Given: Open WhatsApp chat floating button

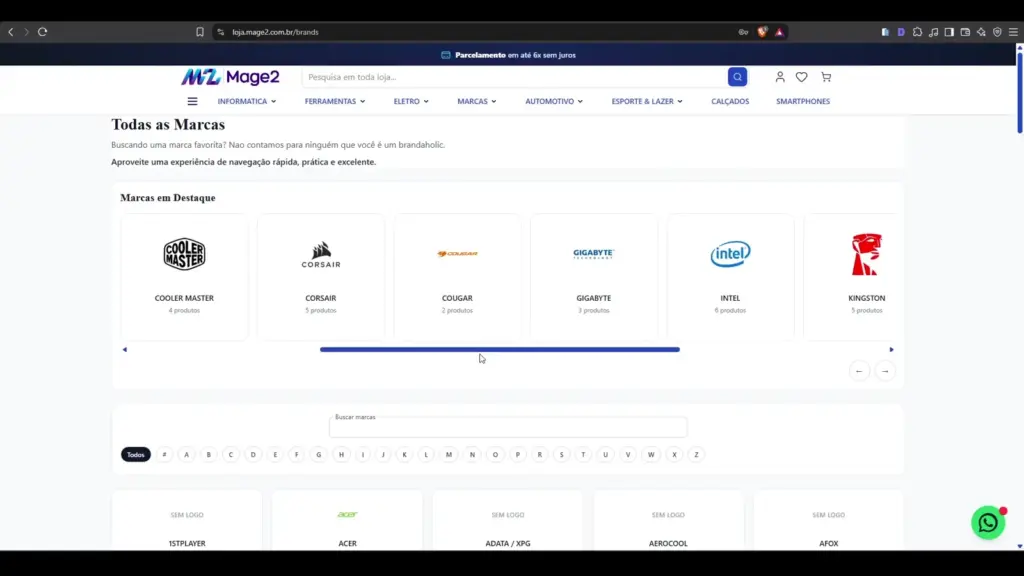Looking at the screenshot, I should 988,522.
